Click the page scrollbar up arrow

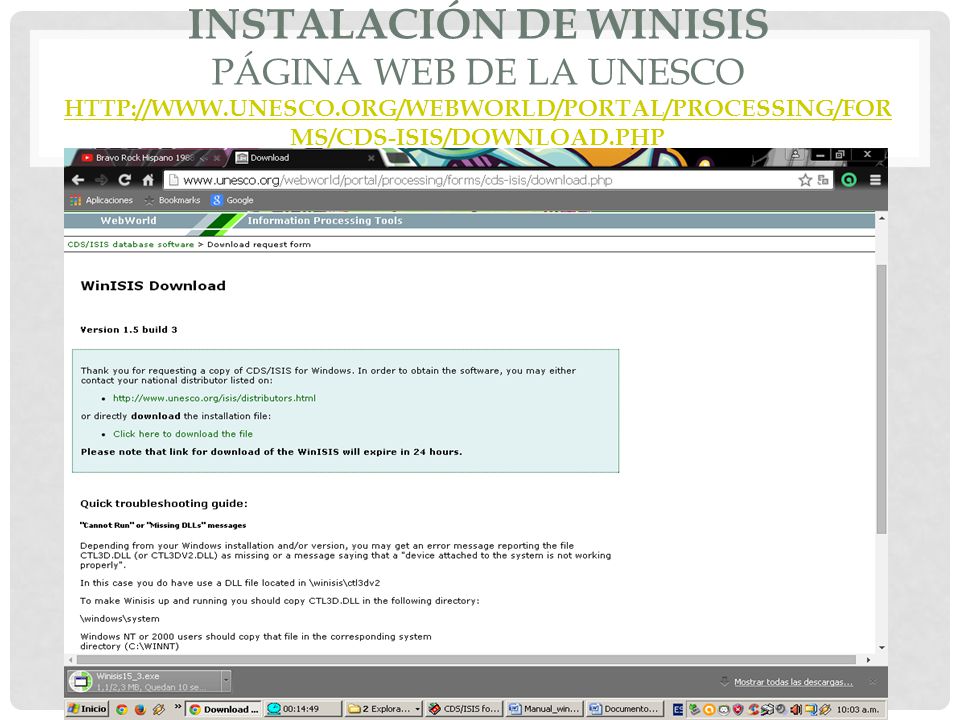pos(882,219)
